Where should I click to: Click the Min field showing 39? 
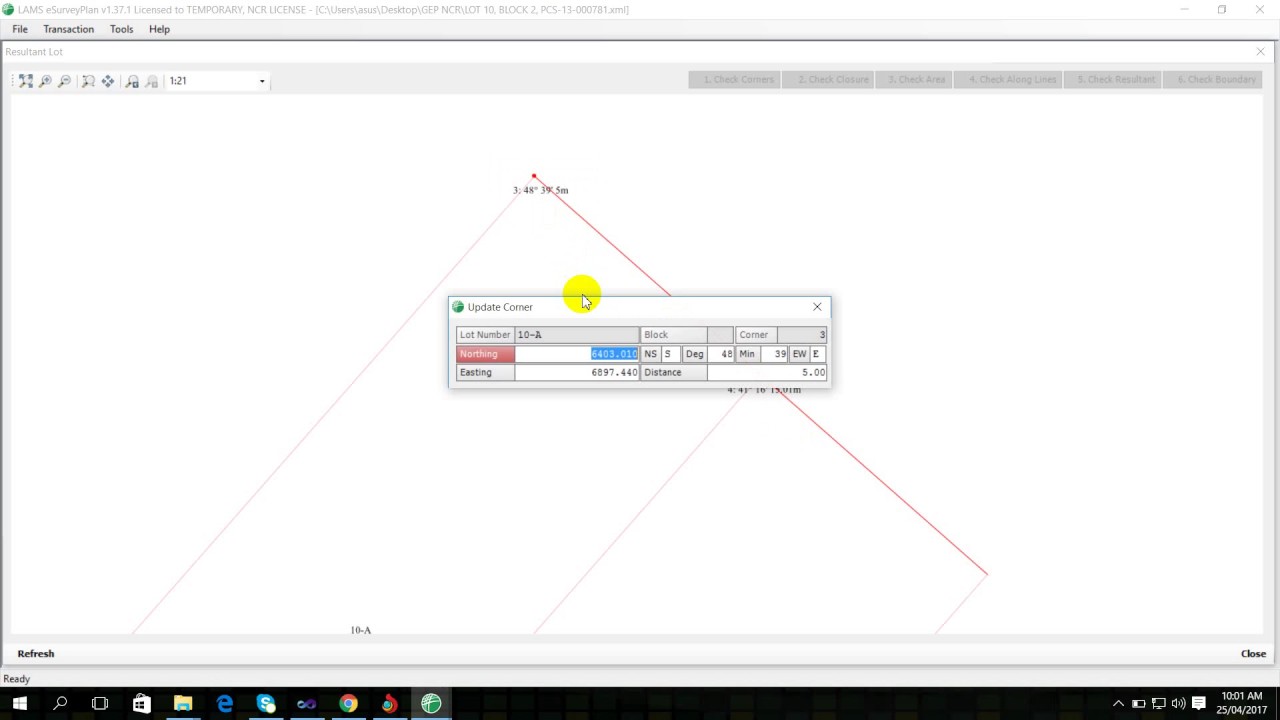tap(773, 354)
